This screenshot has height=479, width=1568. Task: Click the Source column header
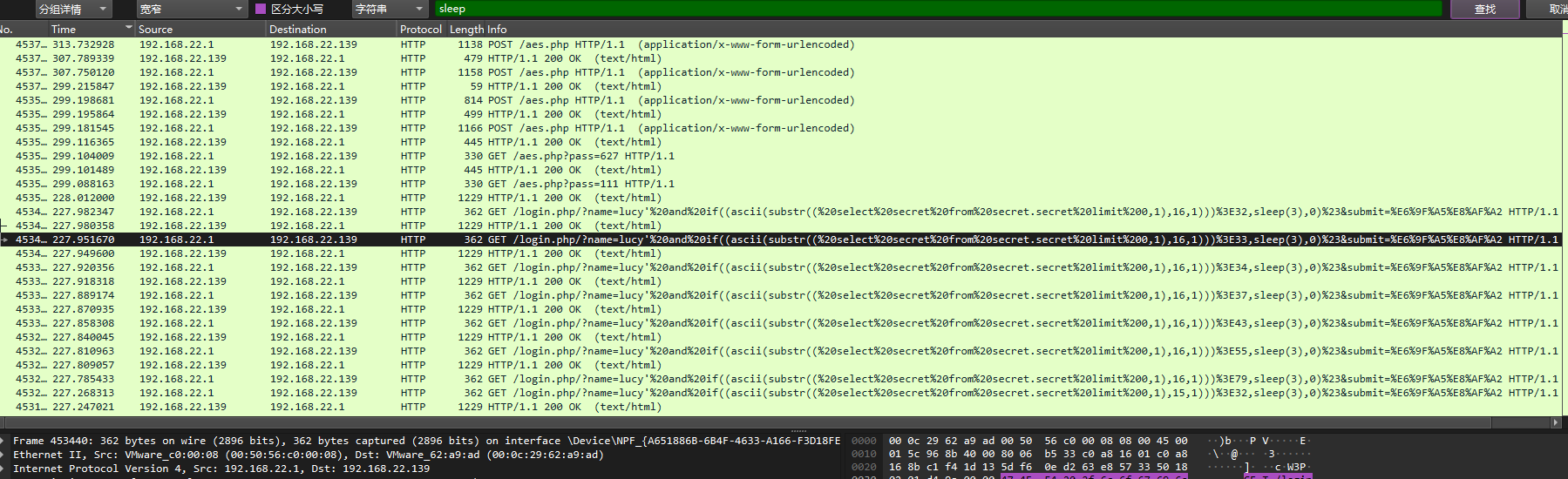[x=200, y=29]
